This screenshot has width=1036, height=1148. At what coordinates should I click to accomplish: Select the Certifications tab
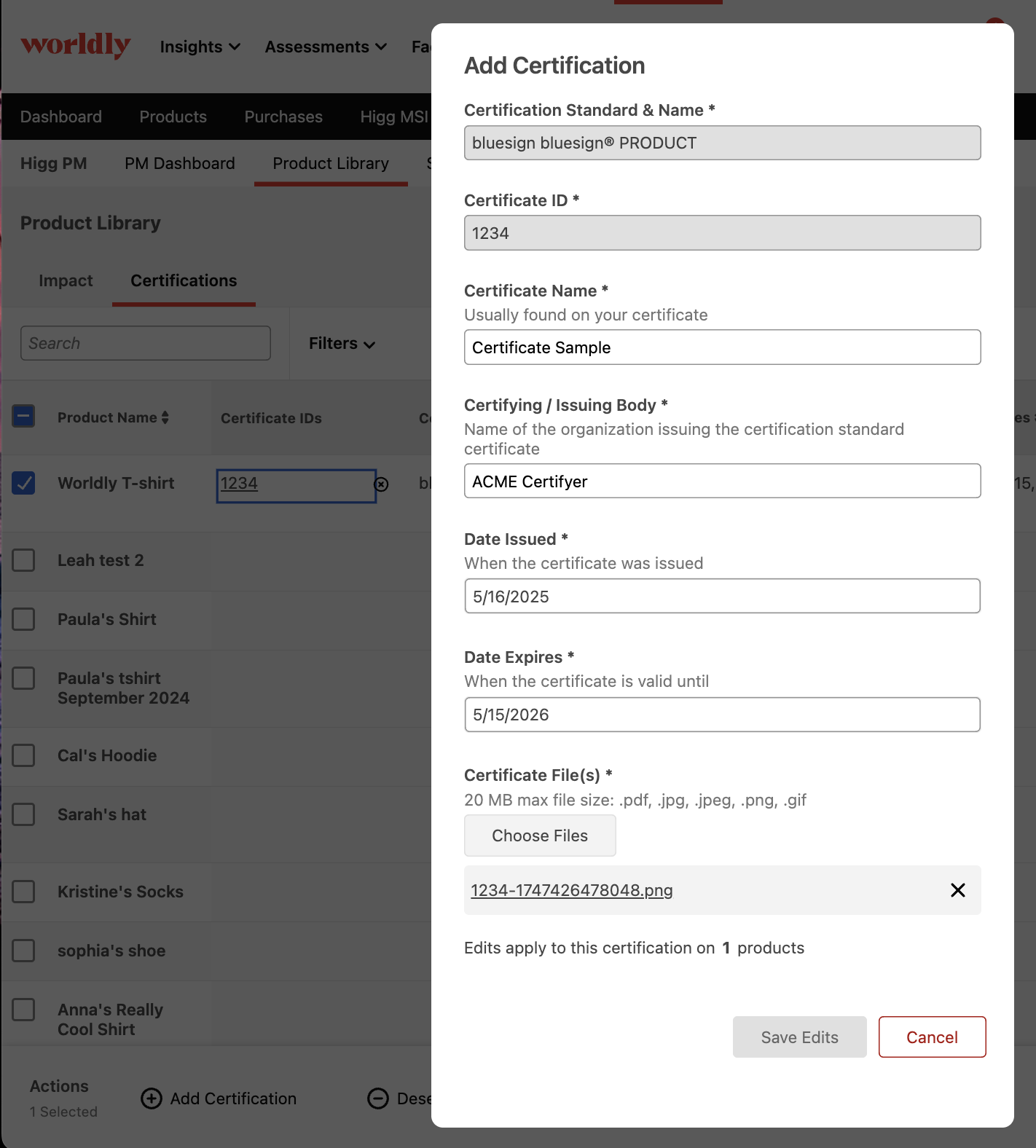(184, 280)
